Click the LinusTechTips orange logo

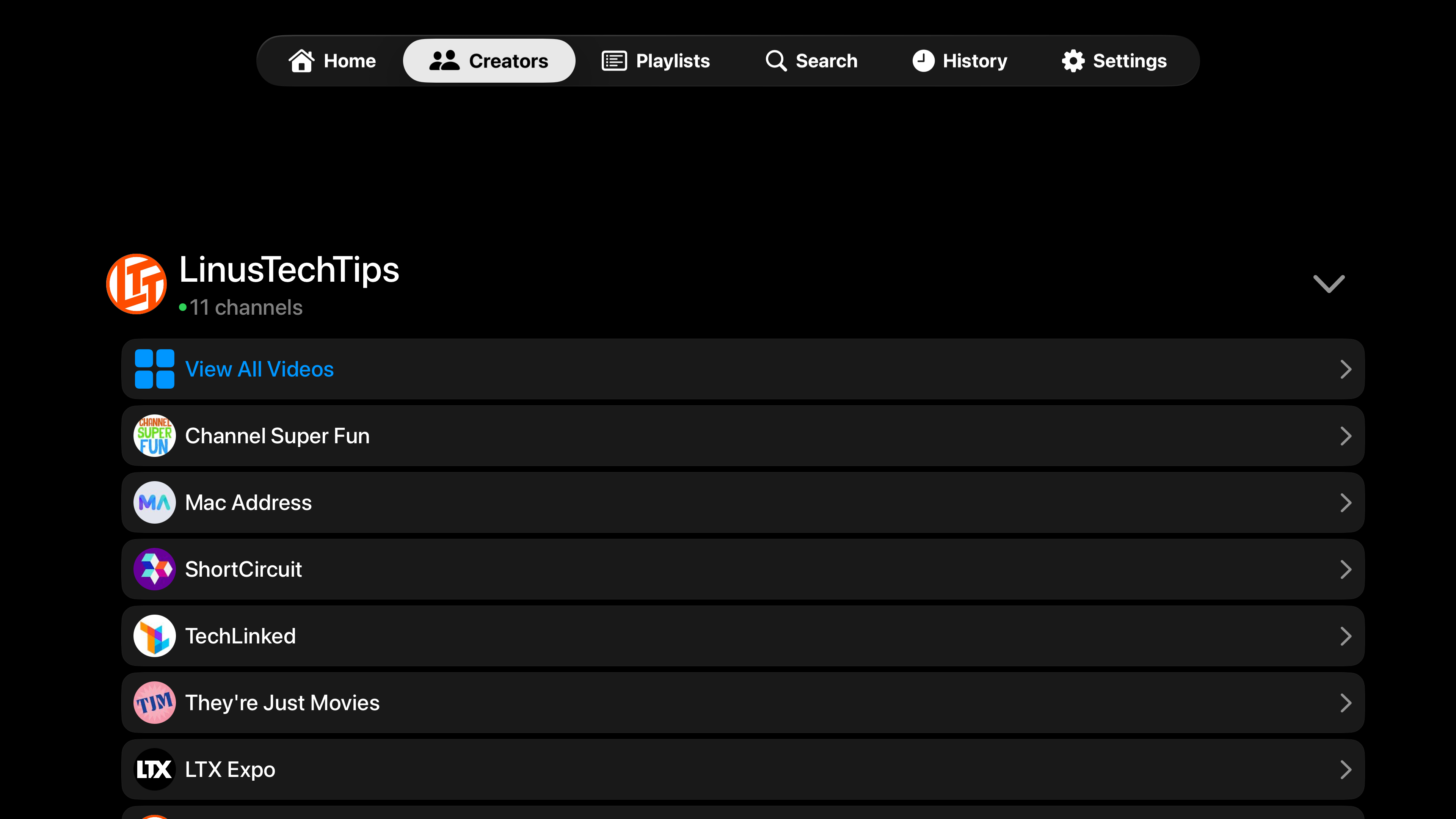pyautogui.click(x=136, y=284)
